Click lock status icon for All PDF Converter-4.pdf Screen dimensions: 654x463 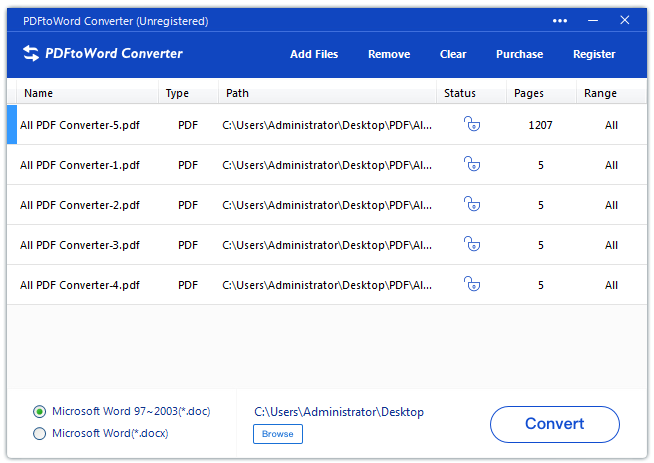tap(472, 284)
